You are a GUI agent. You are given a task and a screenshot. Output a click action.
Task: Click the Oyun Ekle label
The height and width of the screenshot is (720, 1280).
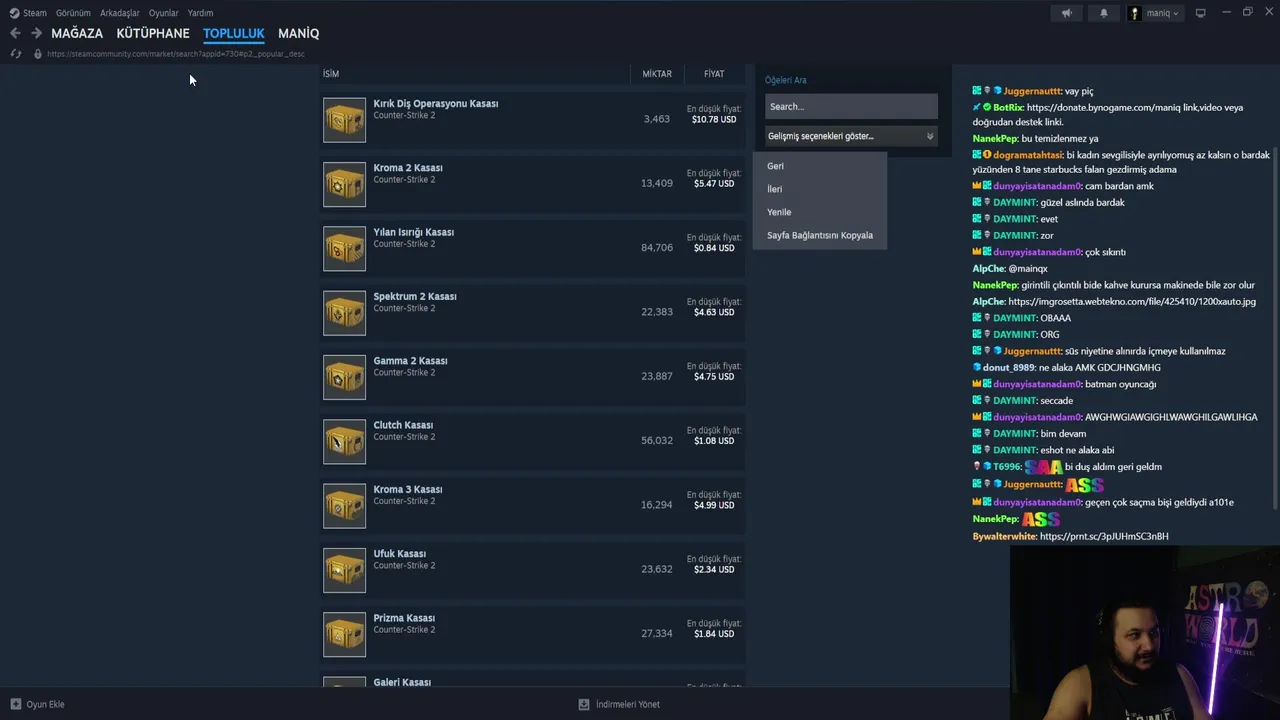[45, 704]
